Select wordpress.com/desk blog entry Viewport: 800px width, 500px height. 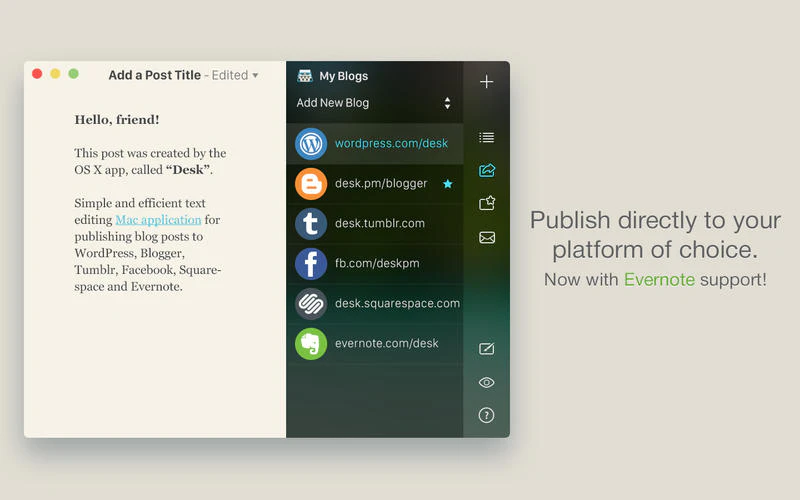tap(374, 143)
